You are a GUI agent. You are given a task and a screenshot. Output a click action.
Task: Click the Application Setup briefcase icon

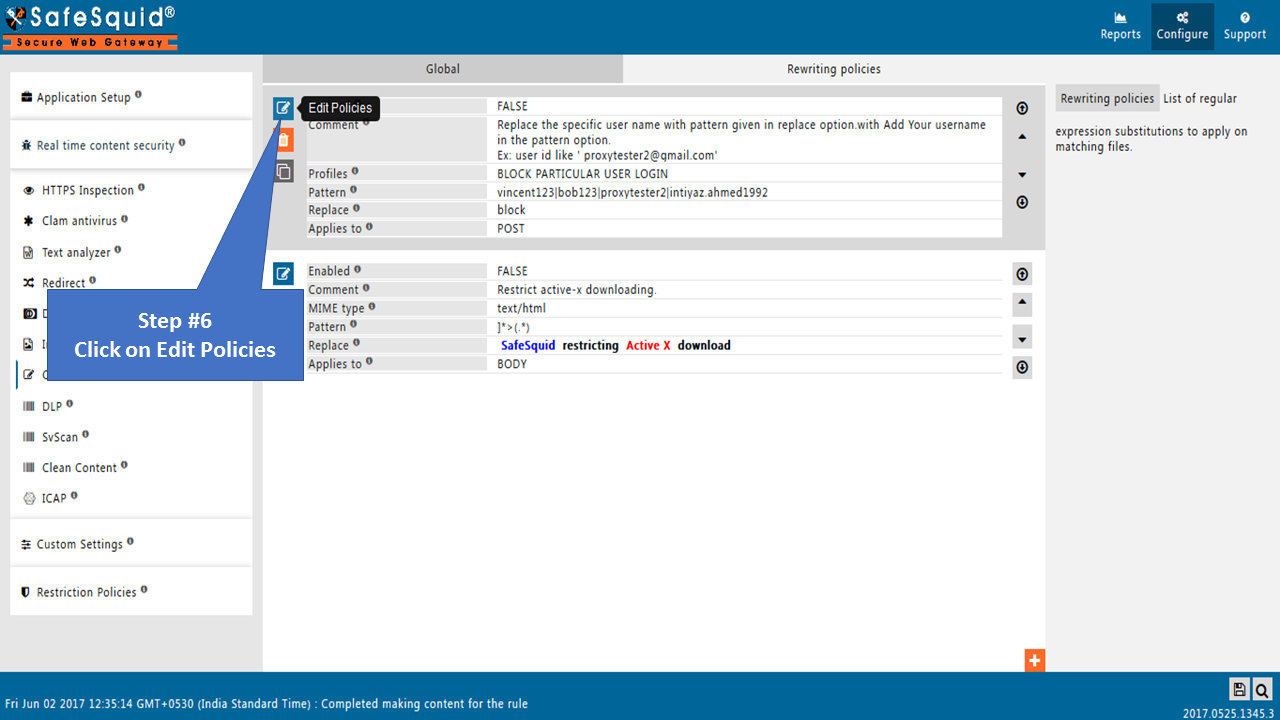click(26, 97)
